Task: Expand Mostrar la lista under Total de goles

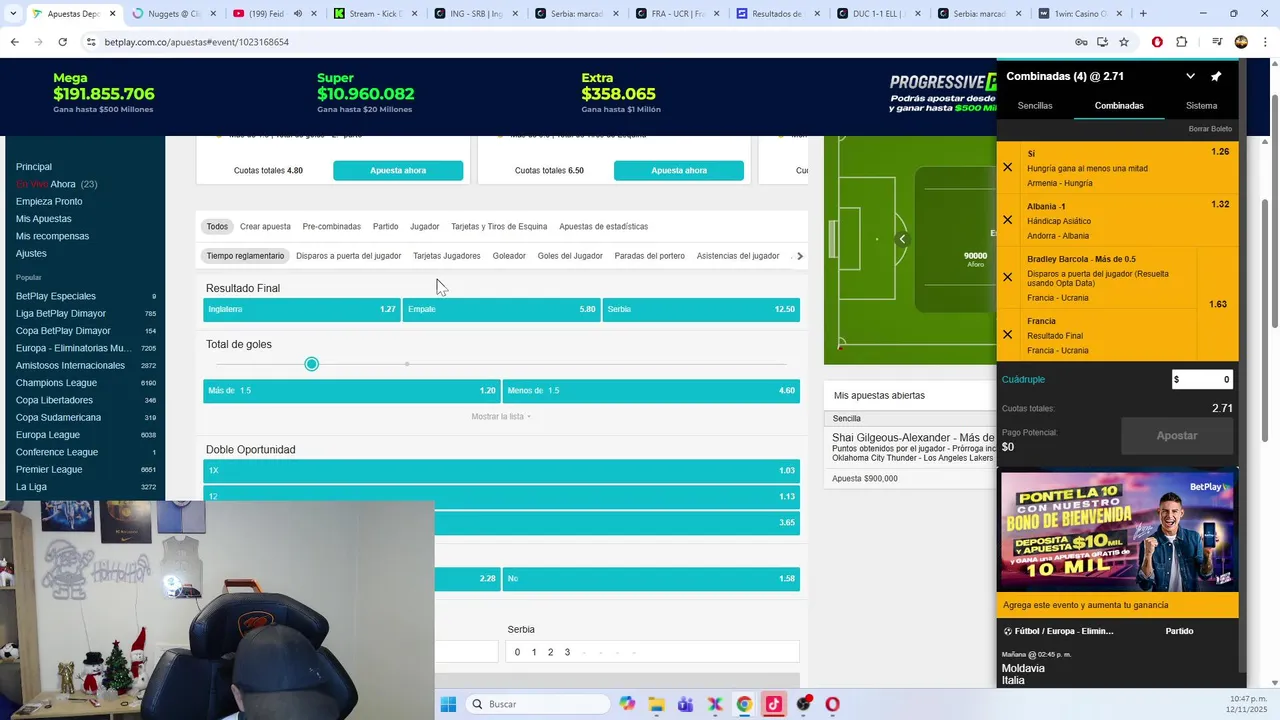Action: (501, 416)
